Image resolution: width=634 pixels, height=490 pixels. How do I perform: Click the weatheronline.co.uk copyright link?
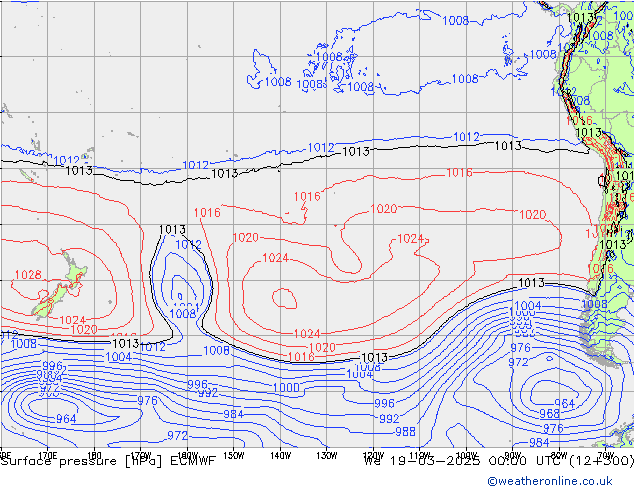(x=550, y=481)
